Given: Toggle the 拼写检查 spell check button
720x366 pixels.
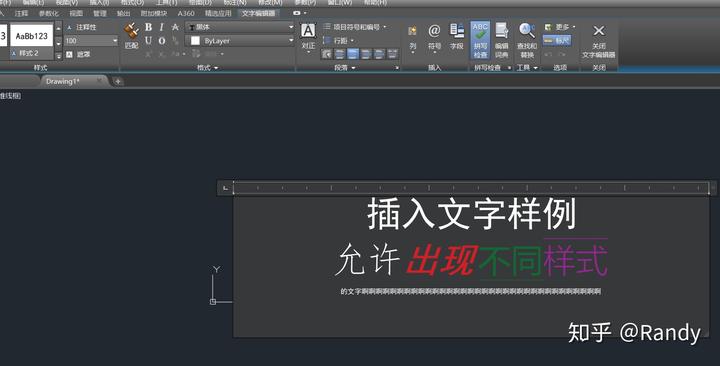Looking at the screenshot, I should point(480,40).
